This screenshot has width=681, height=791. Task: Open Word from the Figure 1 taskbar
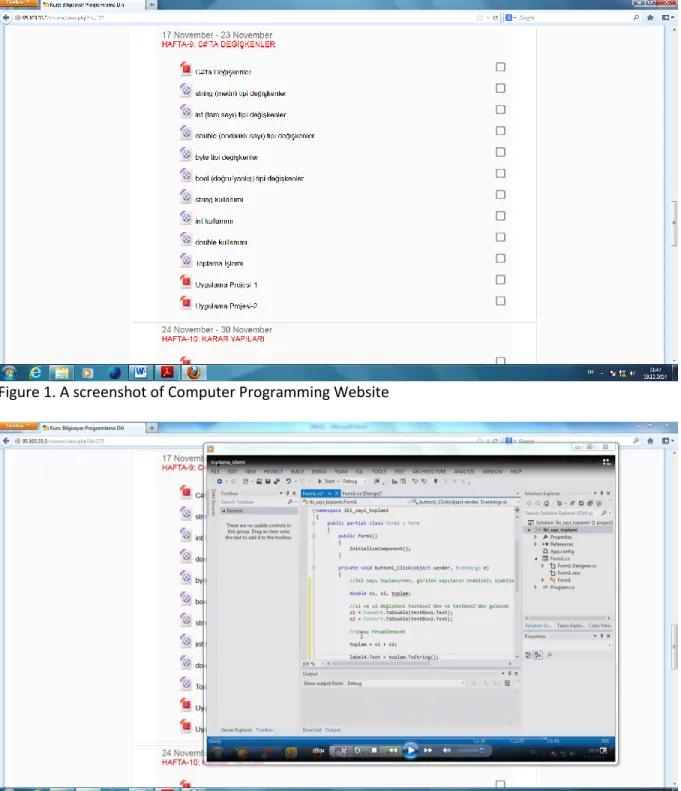(140, 373)
